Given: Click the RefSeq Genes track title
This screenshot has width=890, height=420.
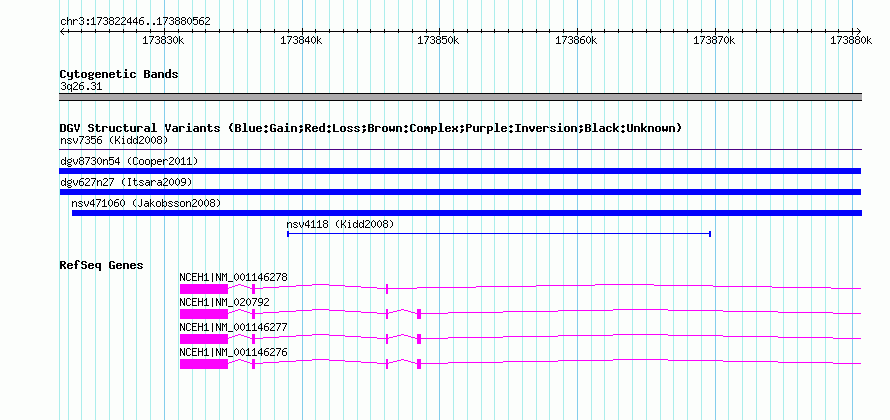Looking at the screenshot, I should click(102, 265).
